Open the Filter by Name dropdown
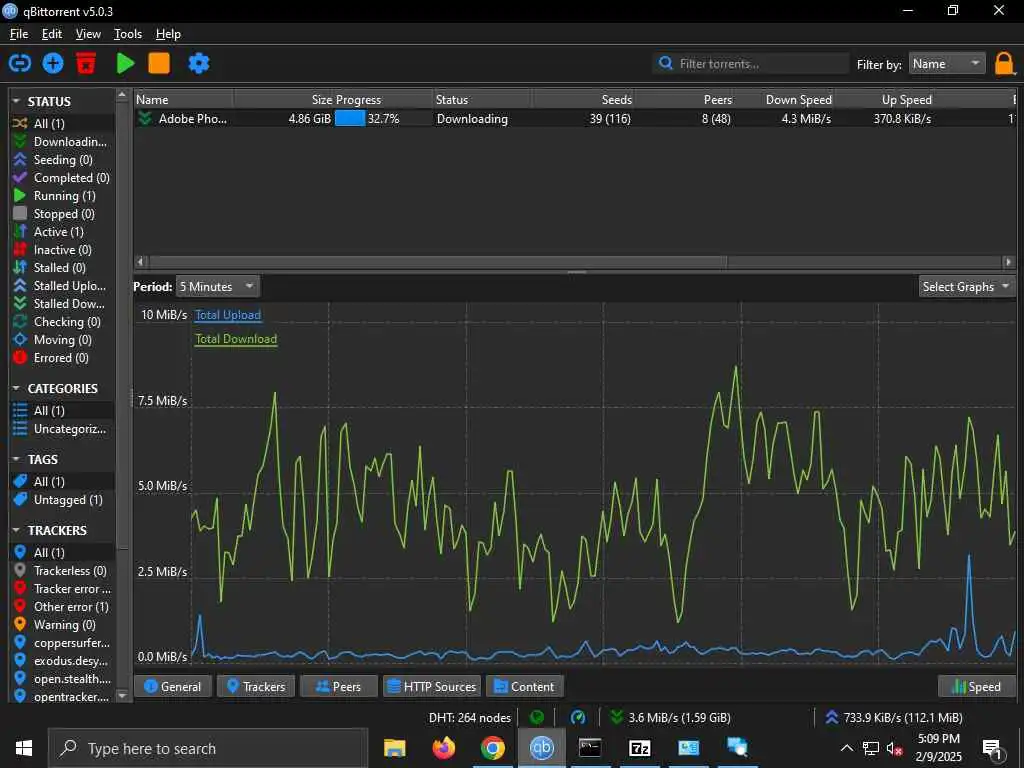This screenshot has width=1024, height=768. coord(947,63)
